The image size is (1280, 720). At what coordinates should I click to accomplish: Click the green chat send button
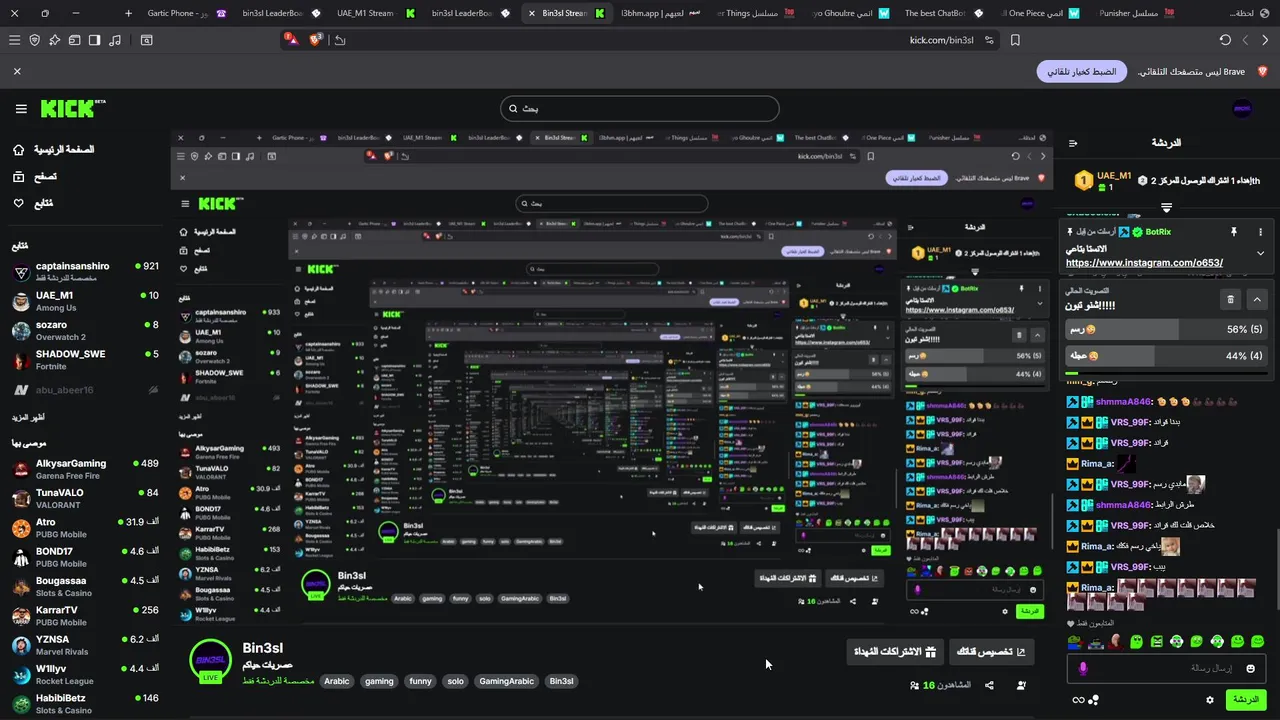tap(1246, 700)
